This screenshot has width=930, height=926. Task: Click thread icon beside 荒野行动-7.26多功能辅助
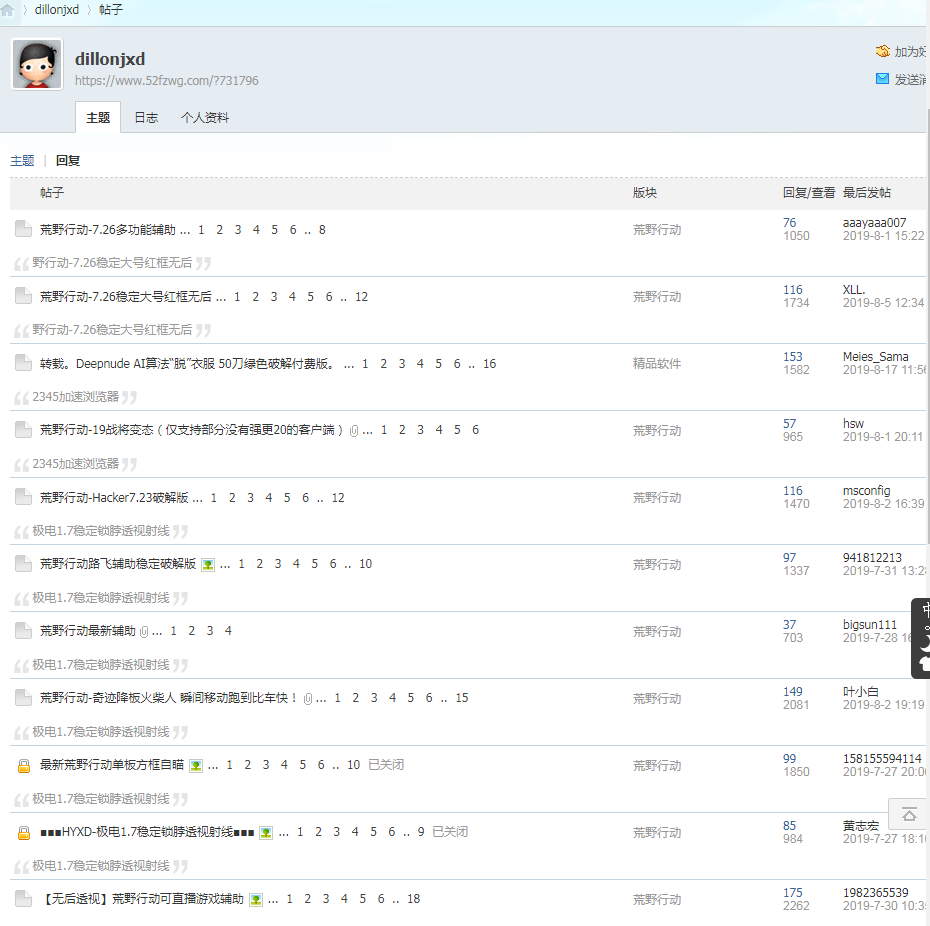pos(23,229)
